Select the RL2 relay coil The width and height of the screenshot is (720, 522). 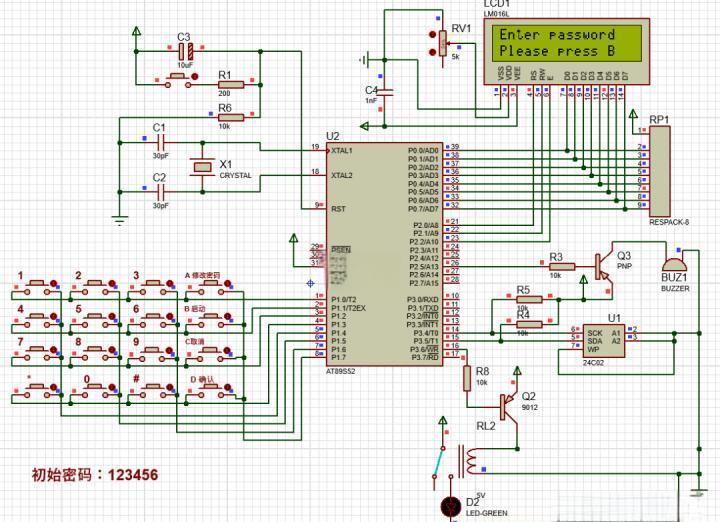click(x=468, y=460)
